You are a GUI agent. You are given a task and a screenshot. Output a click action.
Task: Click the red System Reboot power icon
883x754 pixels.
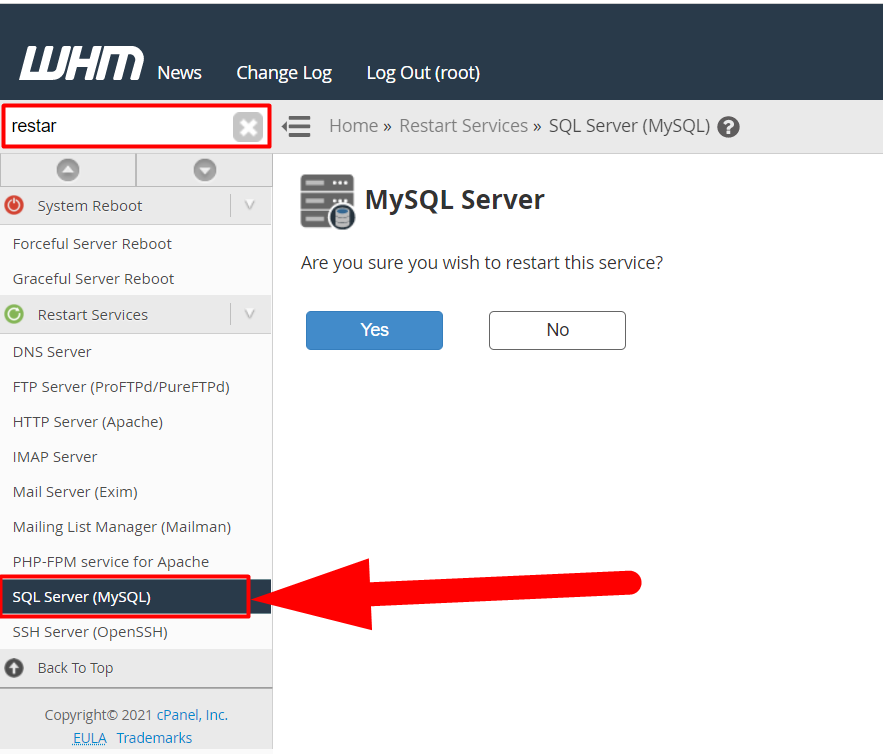15,206
